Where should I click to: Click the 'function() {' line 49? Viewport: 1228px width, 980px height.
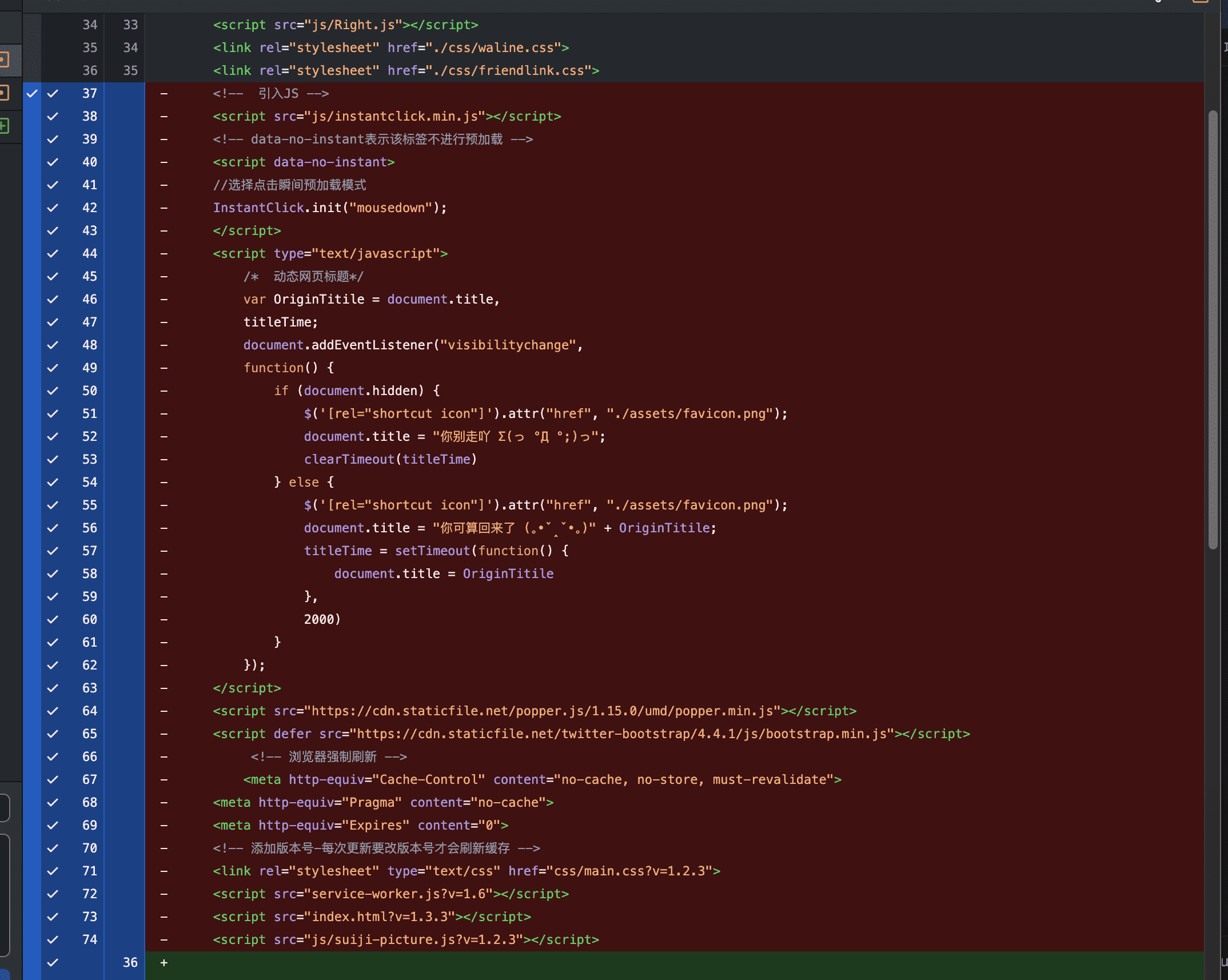coord(289,368)
